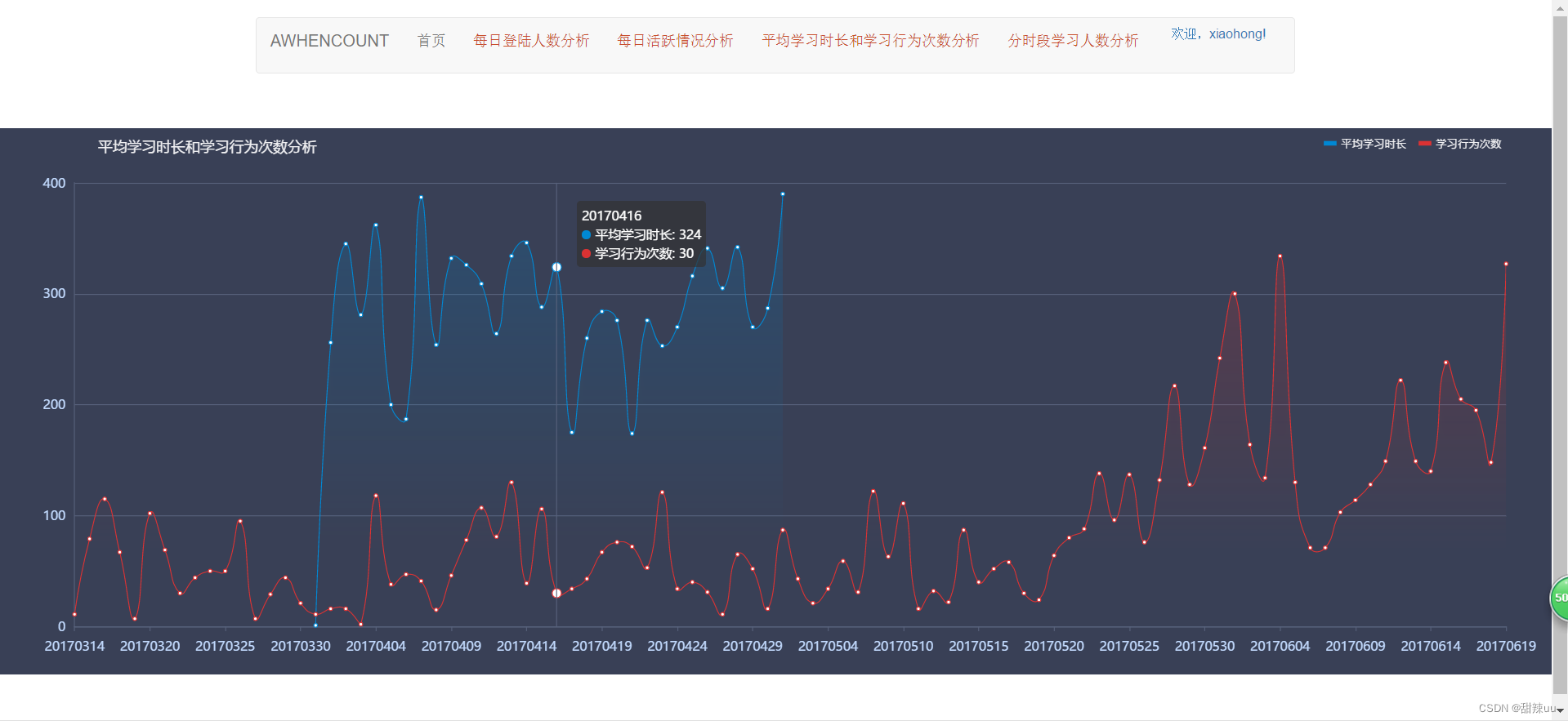Click the AWHENCOUNT brand link
This screenshot has width=1568, height=721.
pyautogui.click(x=329, y=41)
